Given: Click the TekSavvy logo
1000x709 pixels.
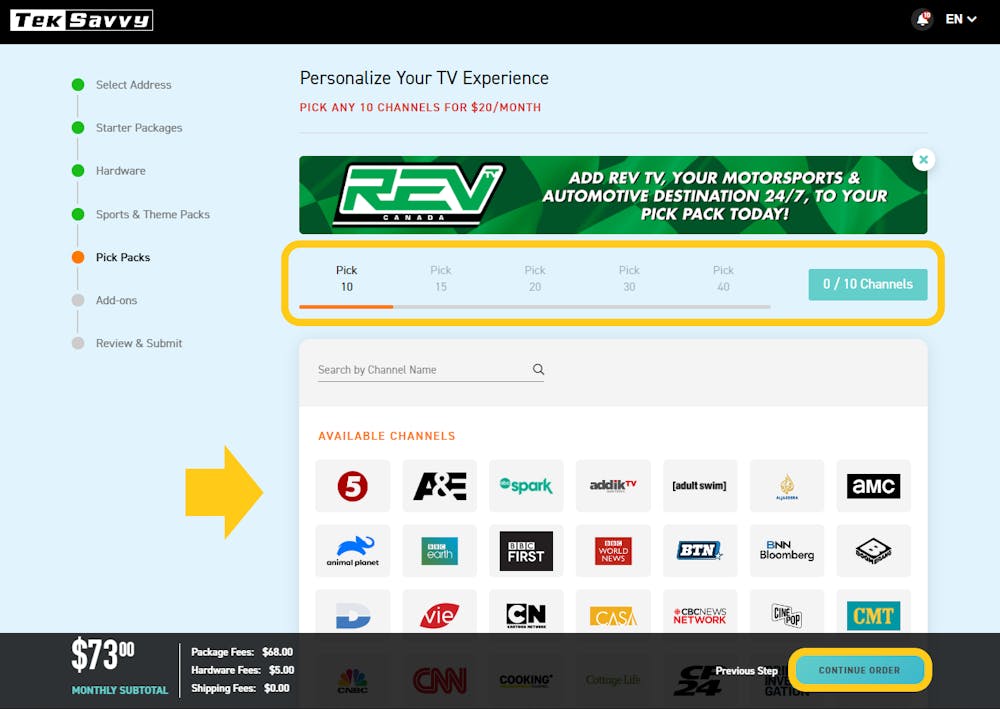Looking at the screenshot, I should (81, 20).
